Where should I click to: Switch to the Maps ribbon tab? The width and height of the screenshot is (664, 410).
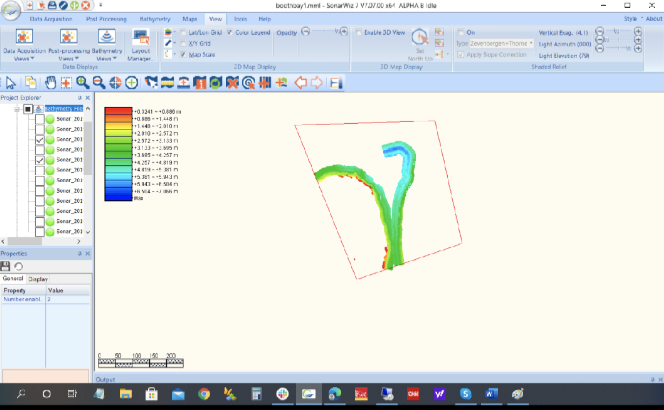190,19
